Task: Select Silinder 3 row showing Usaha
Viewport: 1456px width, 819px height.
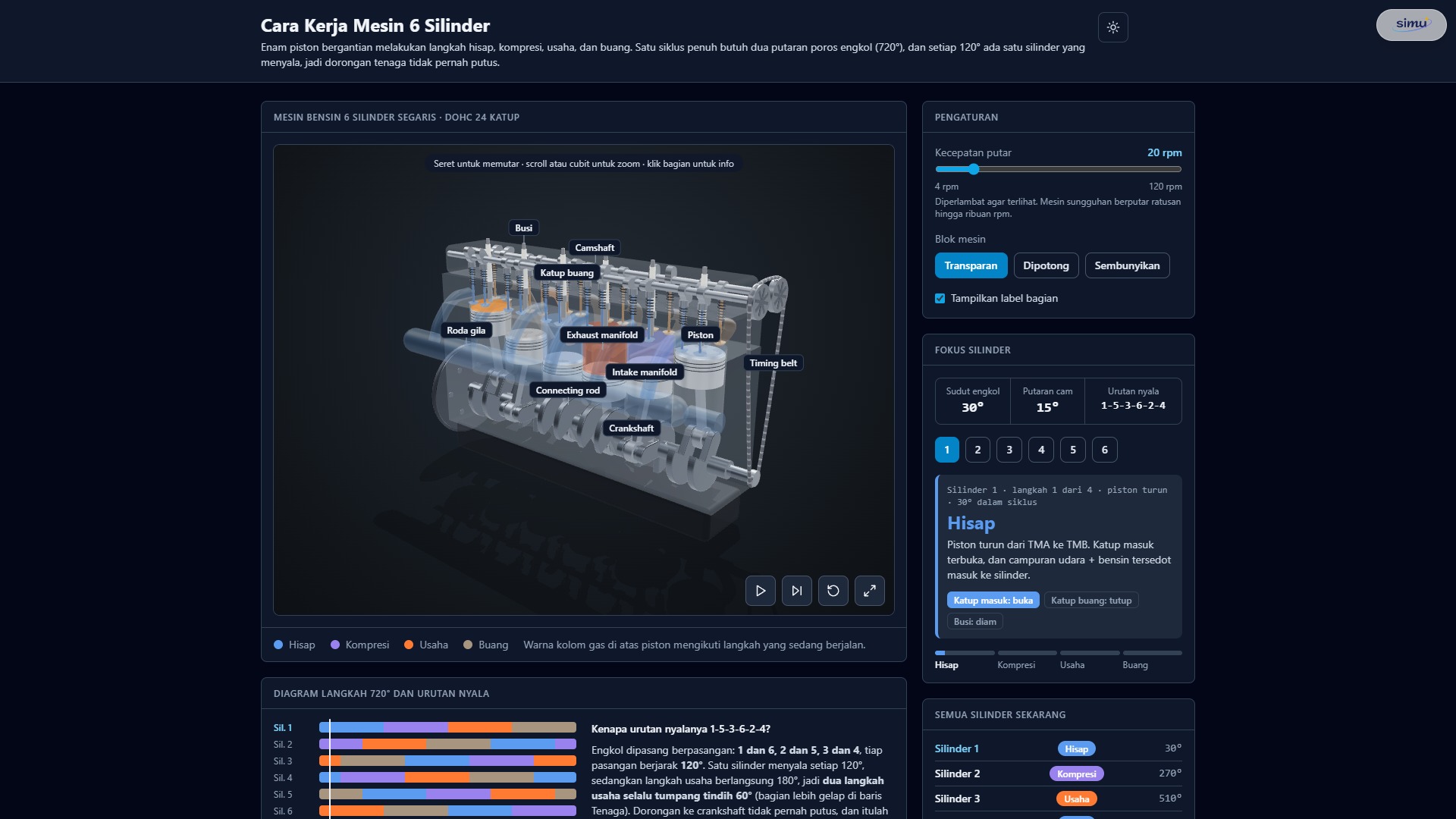Action: click(x=1058, y=799)
